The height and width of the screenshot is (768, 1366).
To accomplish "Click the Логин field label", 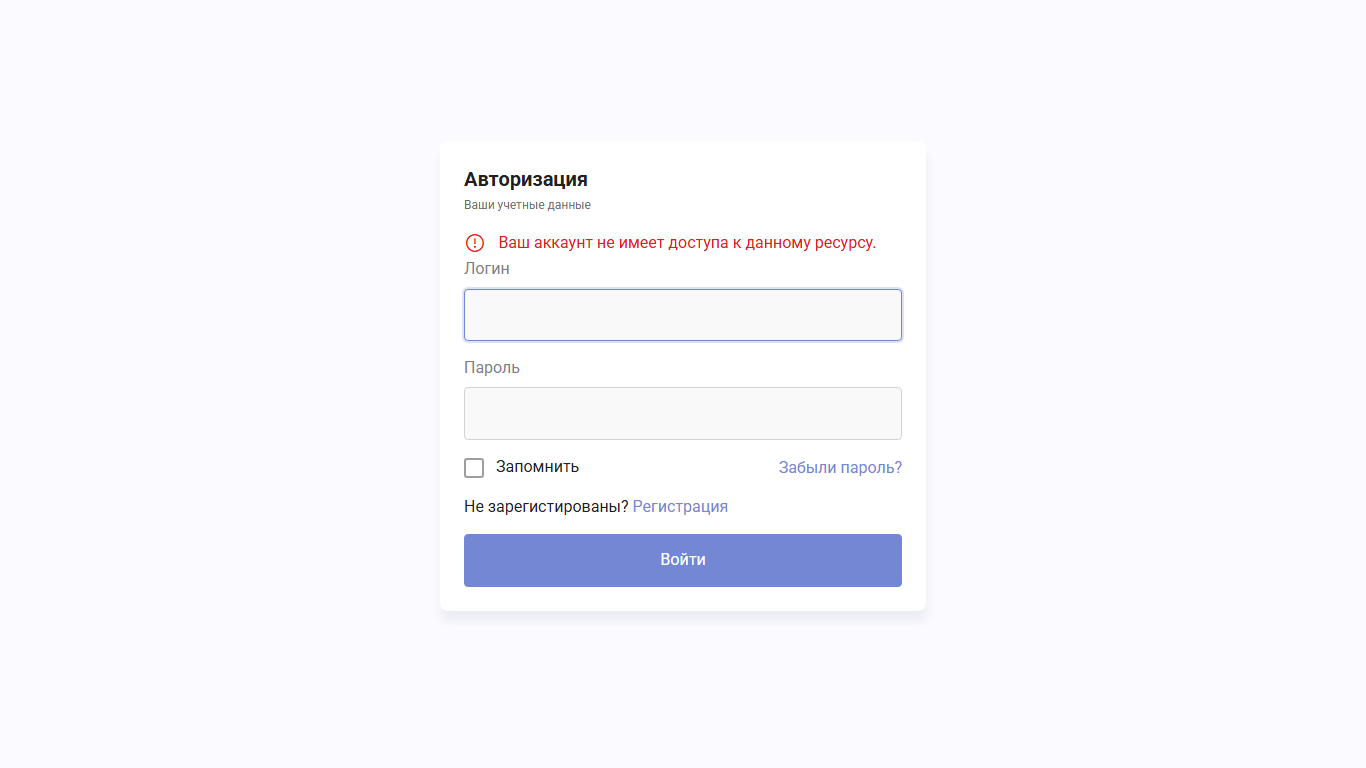I will coord(487,269).
